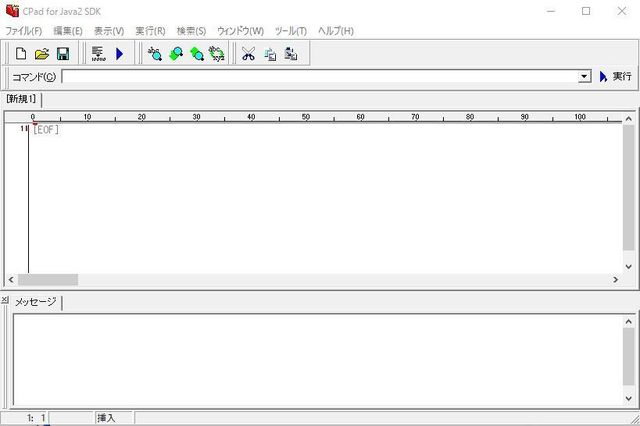The image size is (640, 426).
Task: Click the message output text area
Action: 318,359
